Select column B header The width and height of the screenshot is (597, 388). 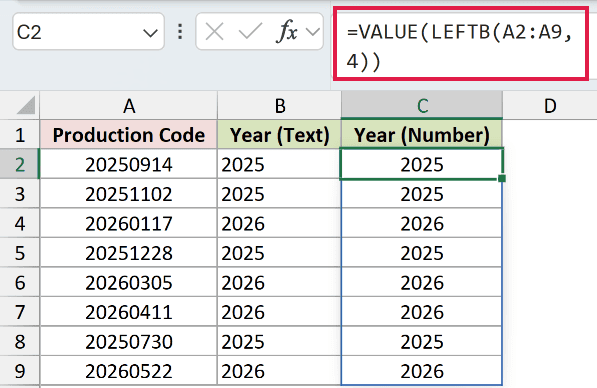279,105
